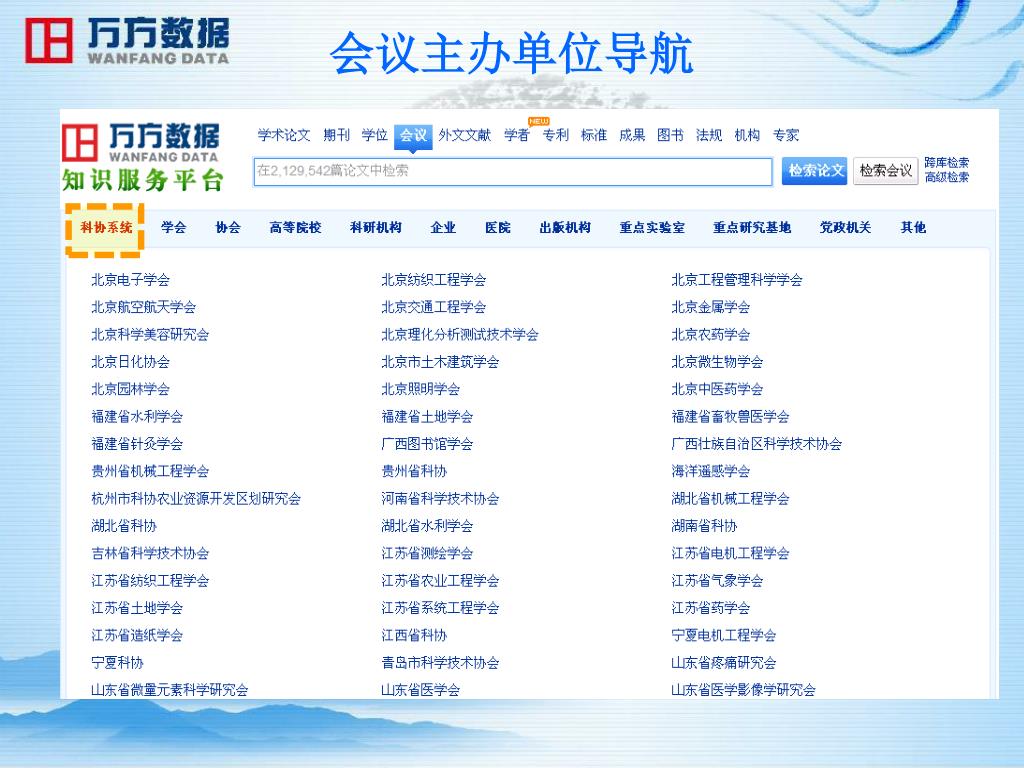Open 北京园林学会
This screenshot has width=1024, height=768.
[x=131, y=390]
